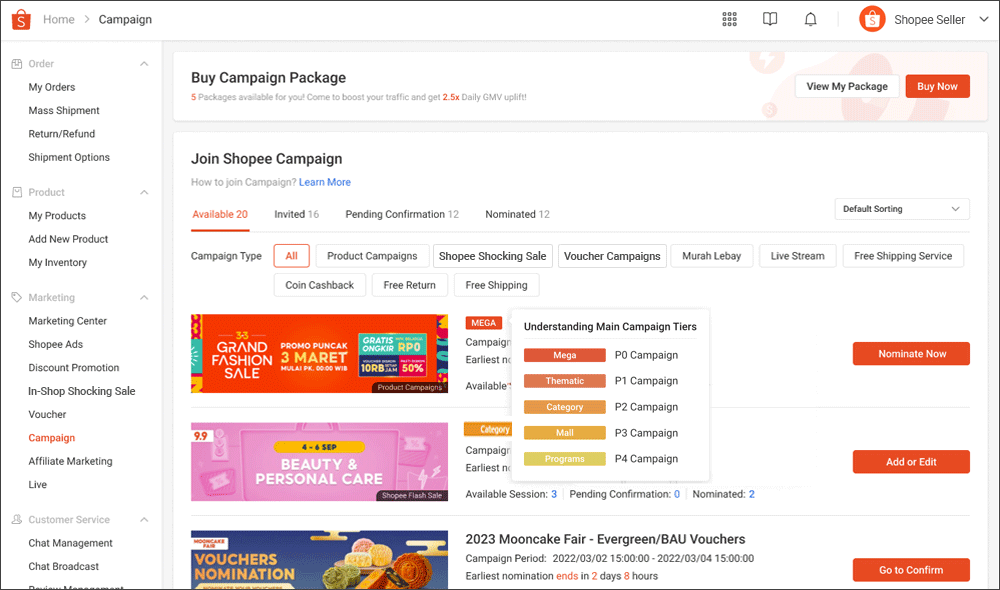This screenshot has height=590, width=1000.
Task: Open the apps grid icon in the header
Action: tap(729, 18)
